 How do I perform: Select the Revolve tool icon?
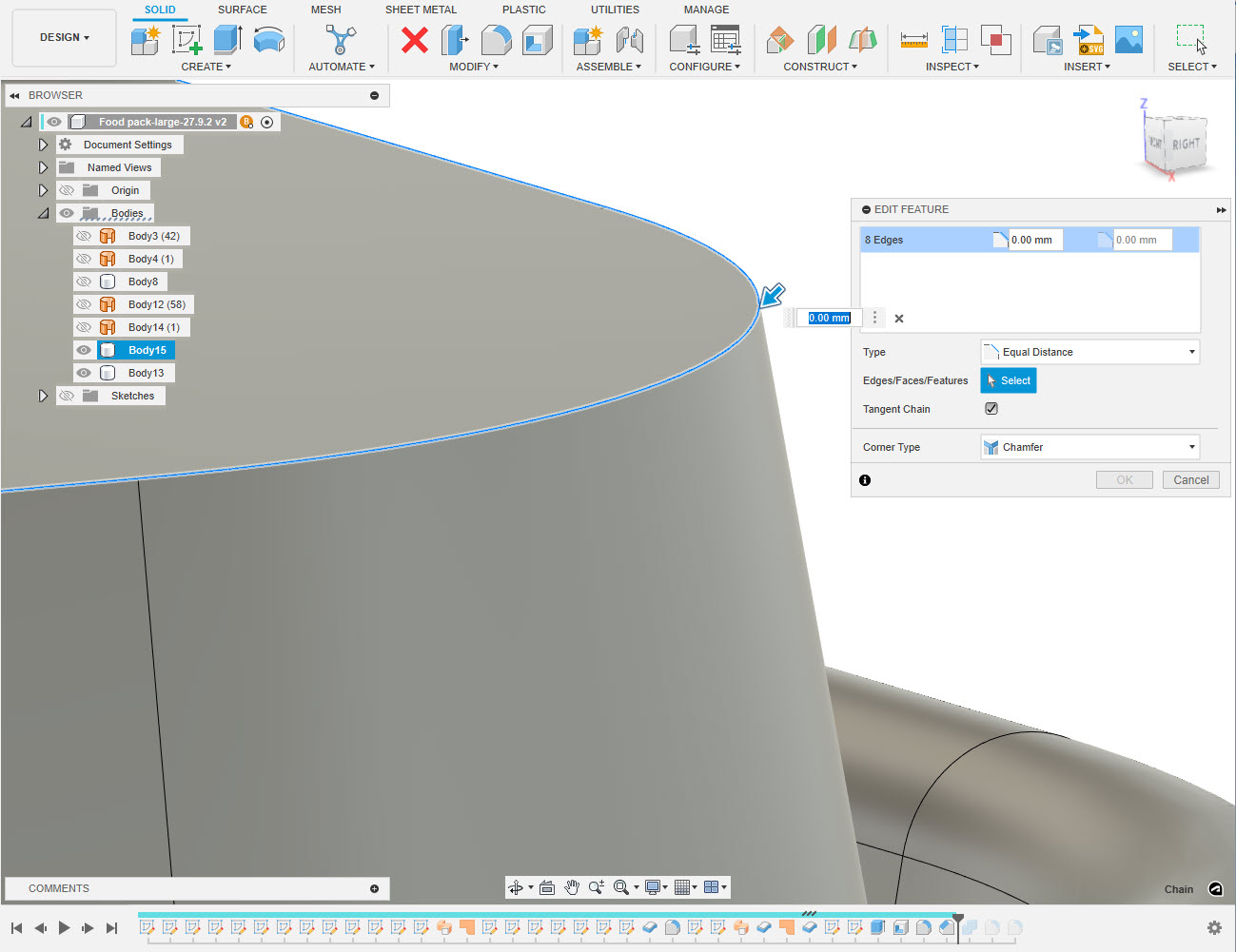pyautogui.click(x=269, y=40)
